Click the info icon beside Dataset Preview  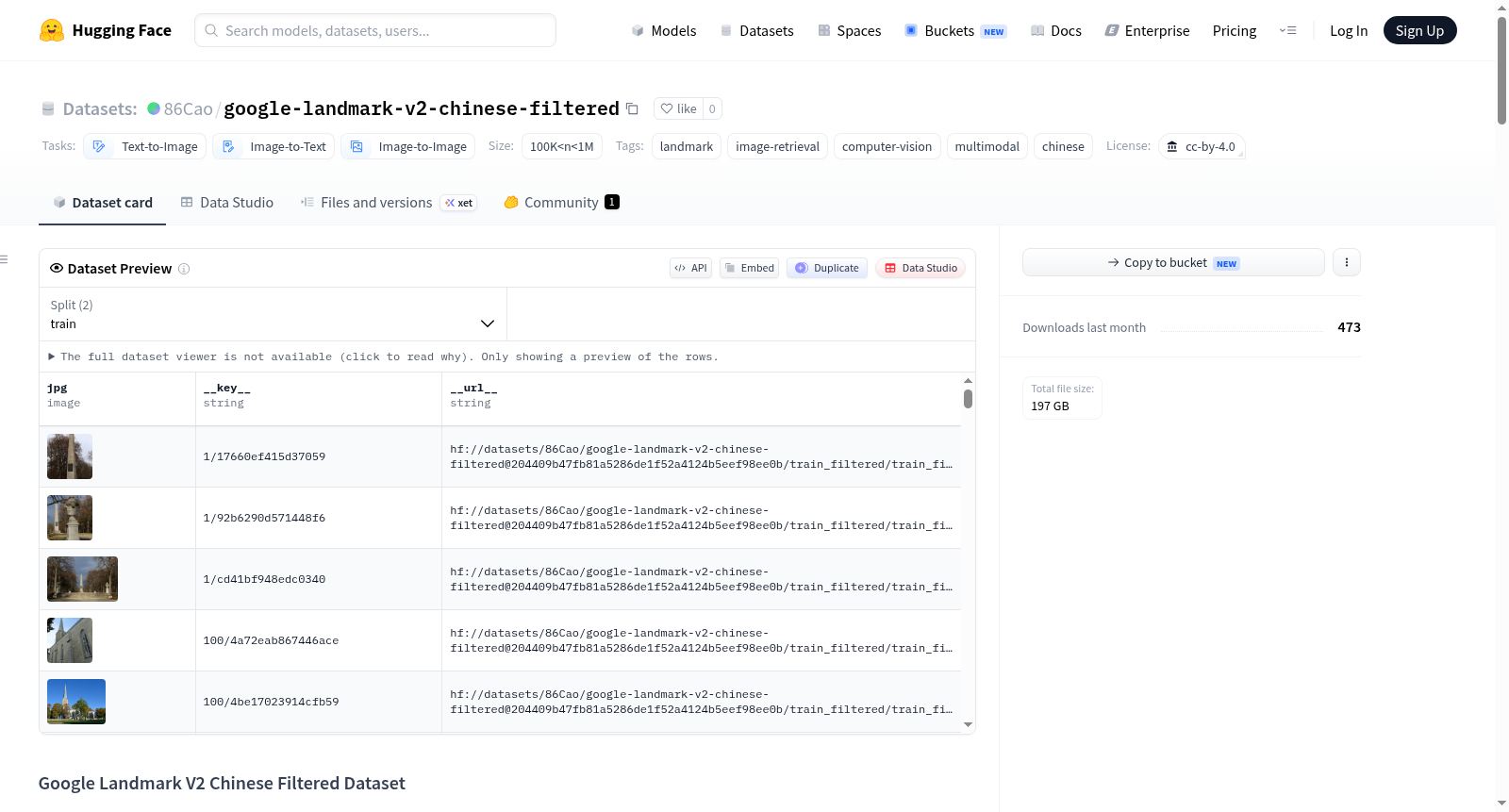(x=184, y=269)
